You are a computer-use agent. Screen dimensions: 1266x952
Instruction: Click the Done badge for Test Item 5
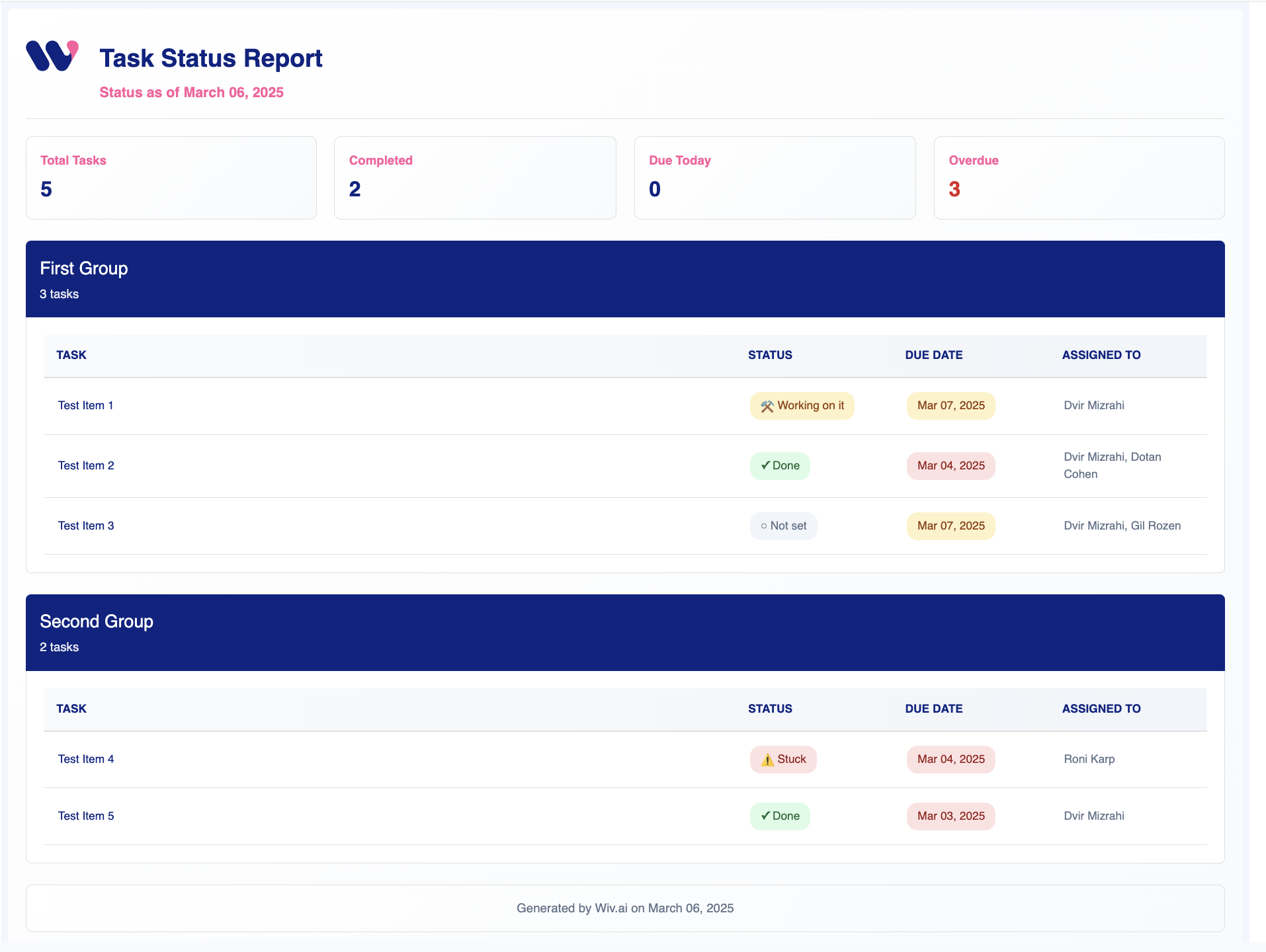tap(780, 816)
